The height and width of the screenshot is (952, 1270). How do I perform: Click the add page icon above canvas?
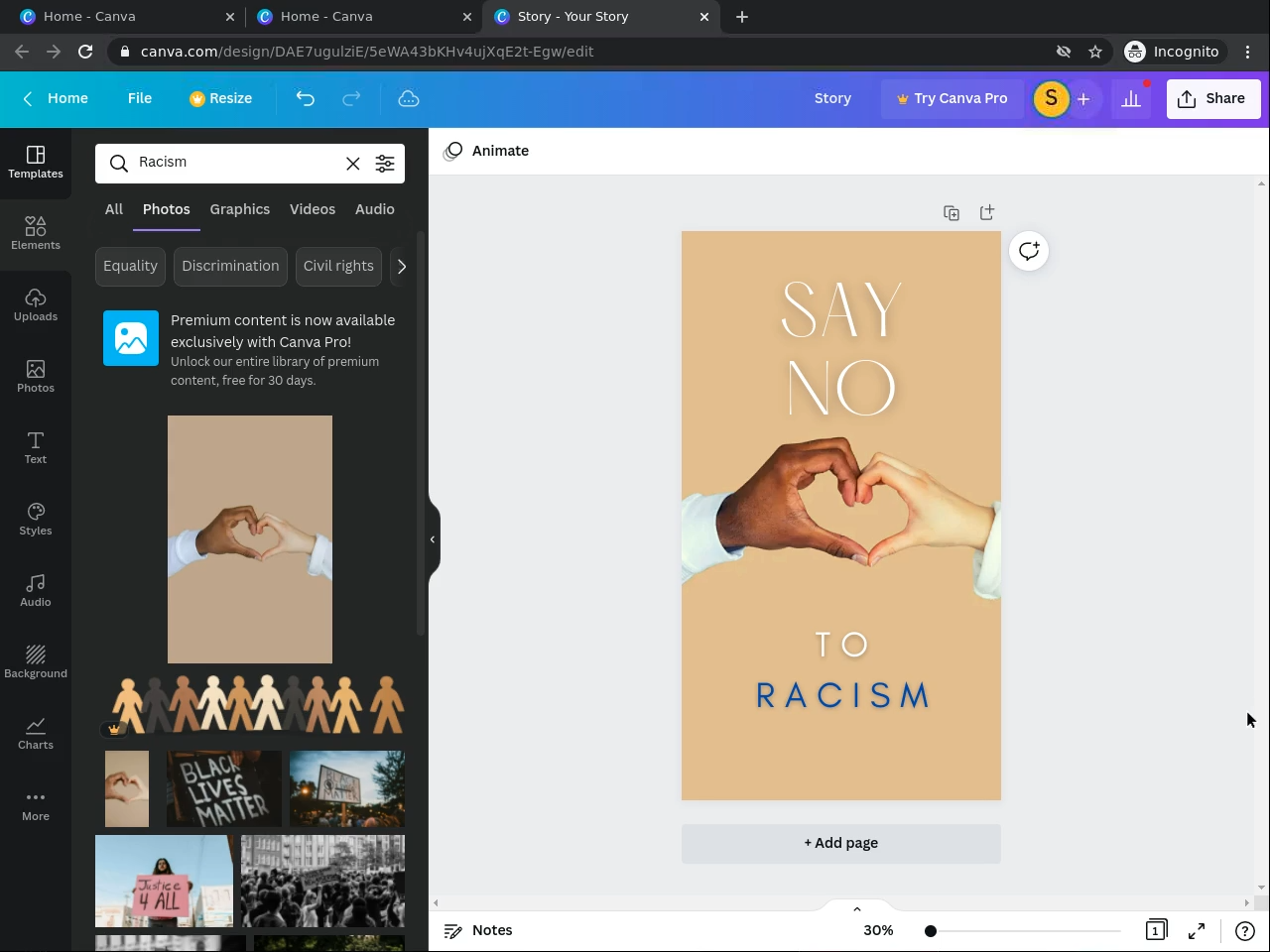tap(986, 213)
